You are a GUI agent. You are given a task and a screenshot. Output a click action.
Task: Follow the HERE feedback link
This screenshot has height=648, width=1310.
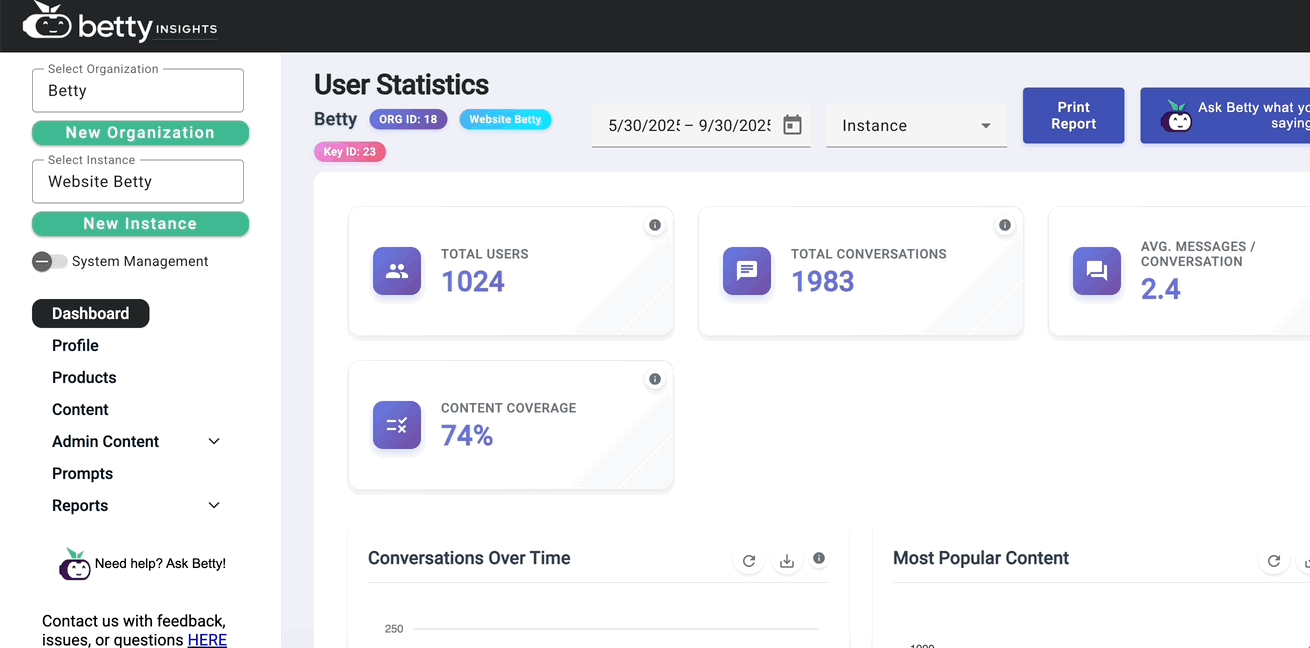(207, 639)
